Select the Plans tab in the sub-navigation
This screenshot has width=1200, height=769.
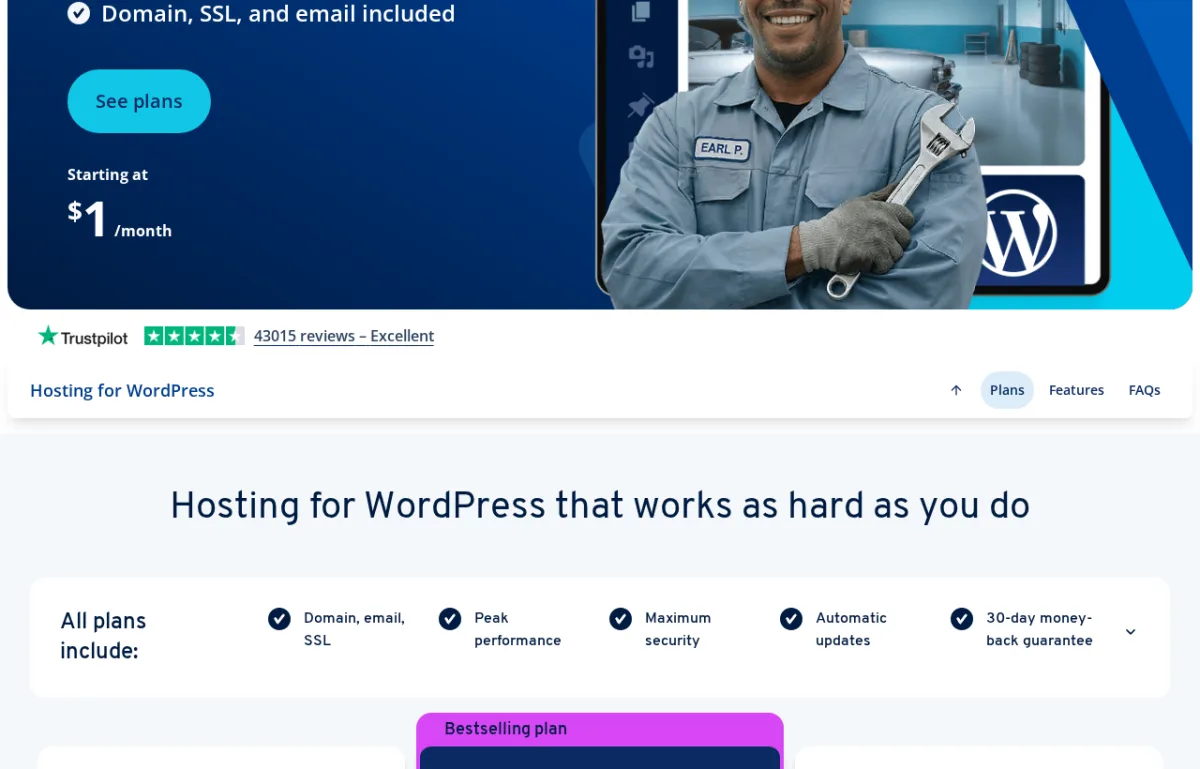tap(1007, 390)
